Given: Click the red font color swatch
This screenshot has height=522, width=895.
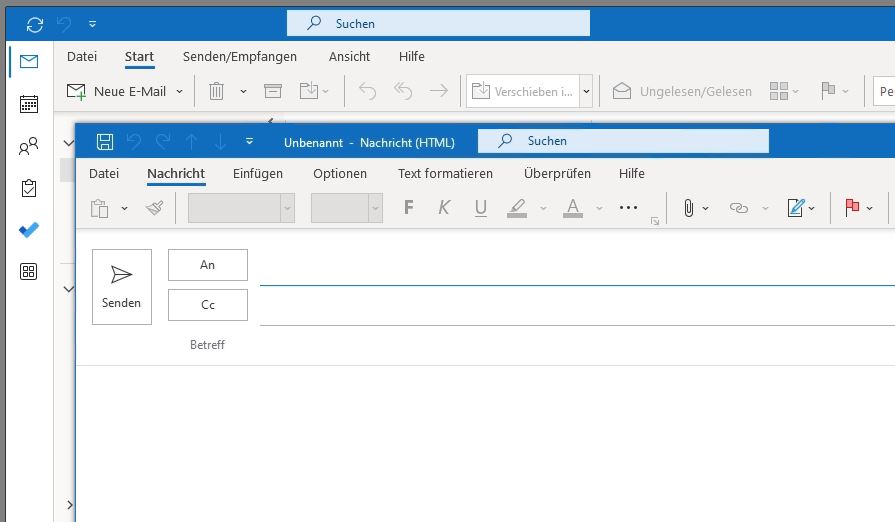Looking at the screenshot, I should pyautogui.click(x=573, y=208).
